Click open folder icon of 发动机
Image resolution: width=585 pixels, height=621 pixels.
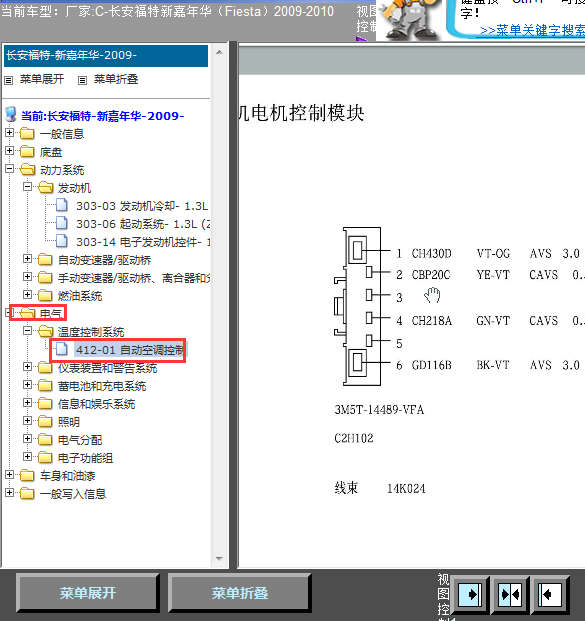(x=45, y=187)
